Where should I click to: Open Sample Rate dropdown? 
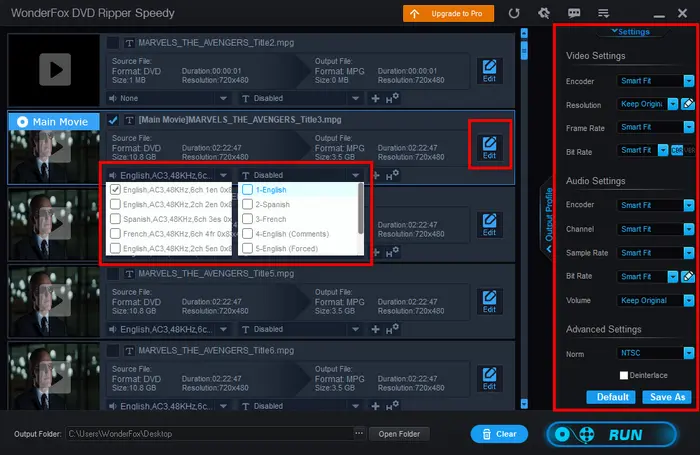(656, 253)
